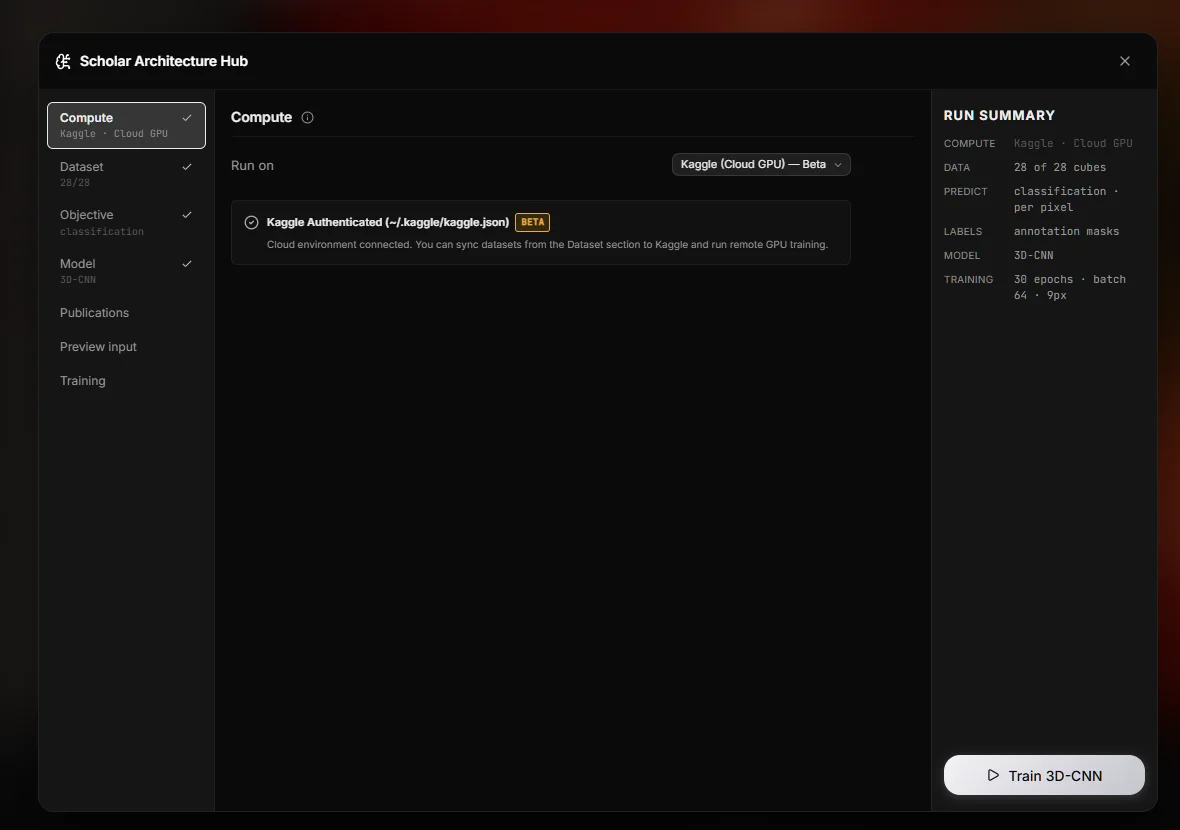
Task: Click the checkmark next to Objective
Action: (x=187, y=215)
